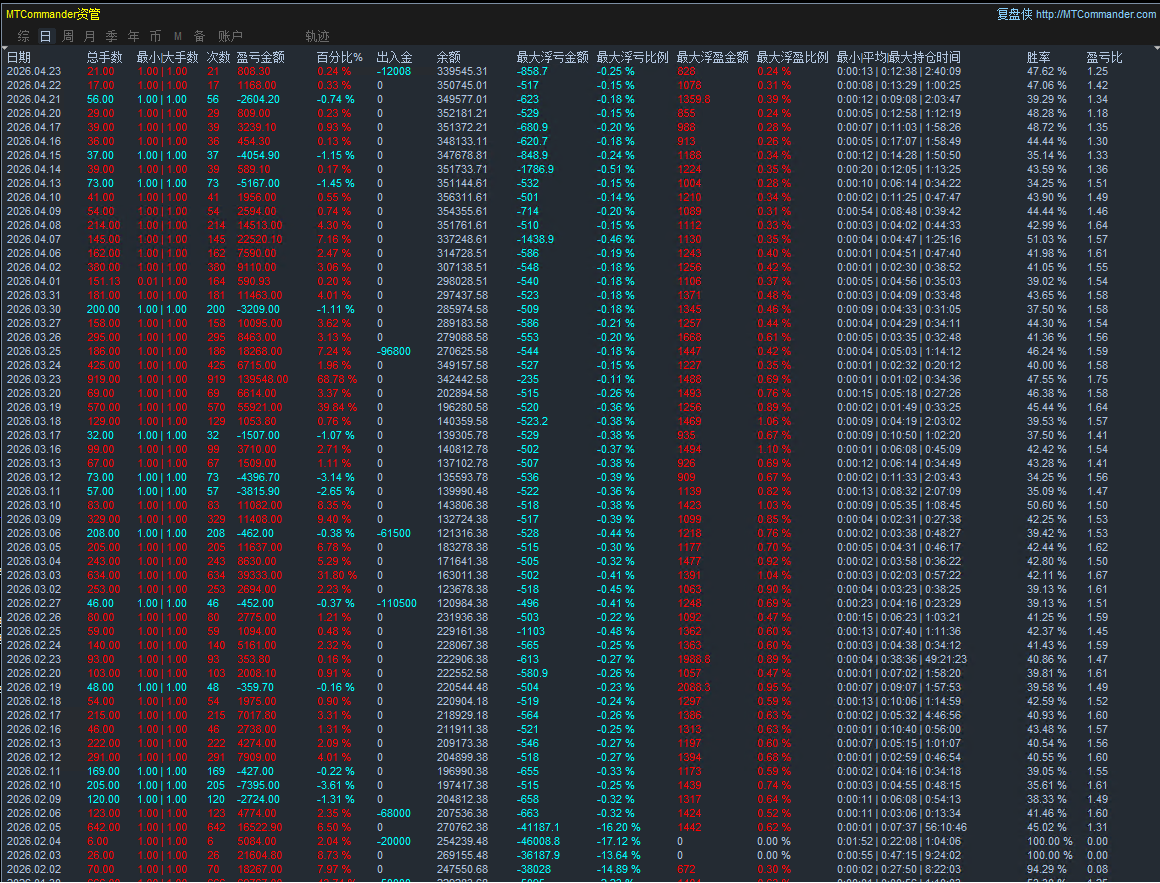Screen dimensions: 1160x883
Task: Click the 最大浮盈比例 column header
Action: point(792,57)
